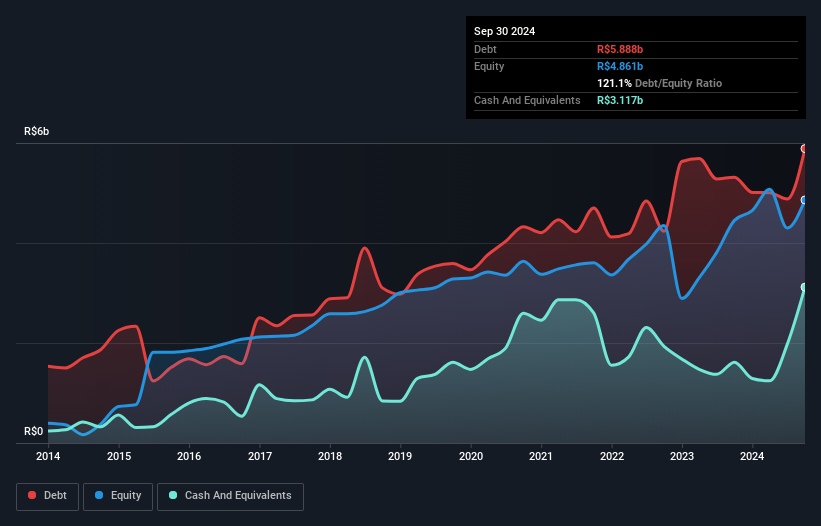Click the 2023 year tick label
Screen dimensions: 821x526
(682, 457)
